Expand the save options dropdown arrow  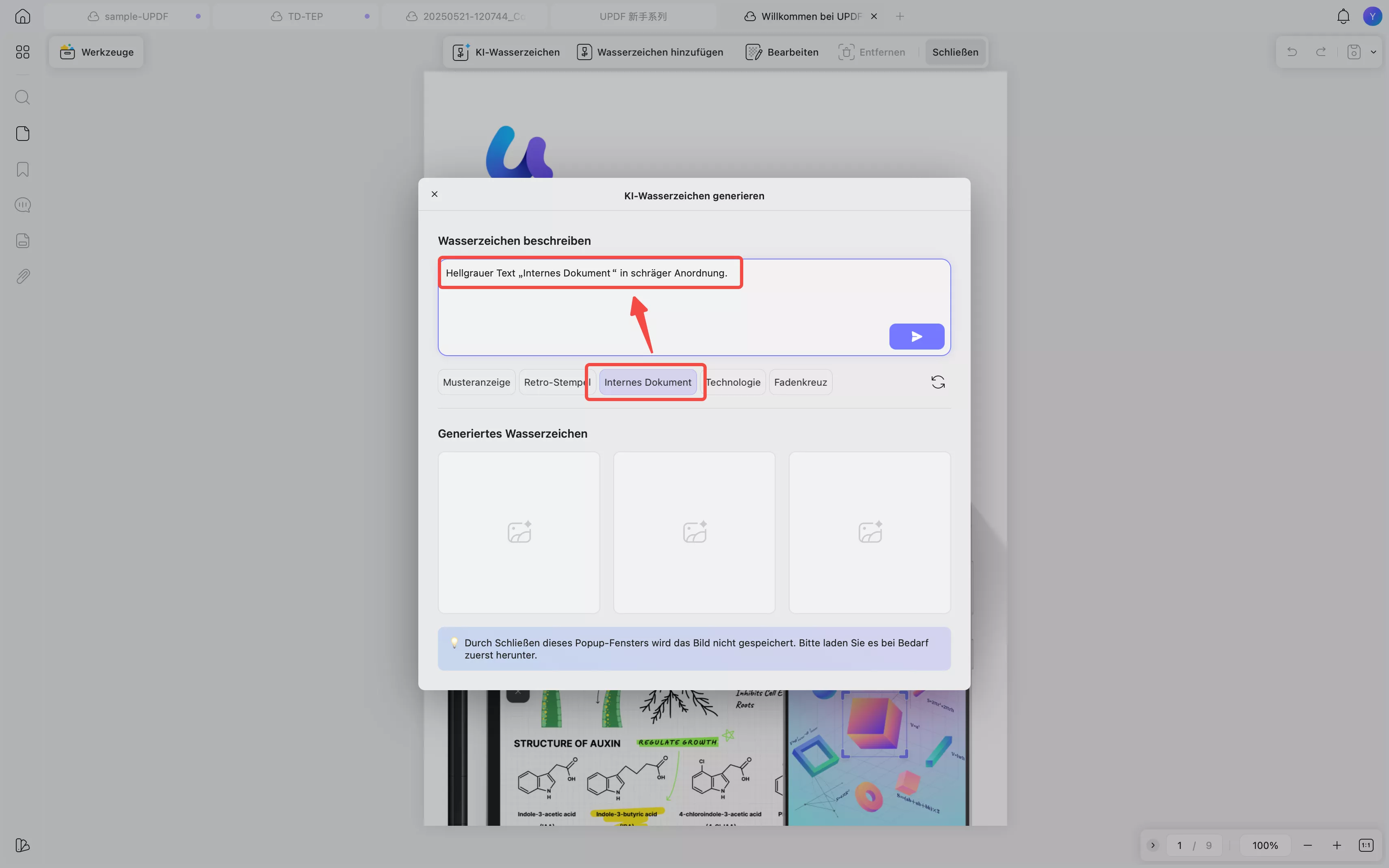(1373, 52)
